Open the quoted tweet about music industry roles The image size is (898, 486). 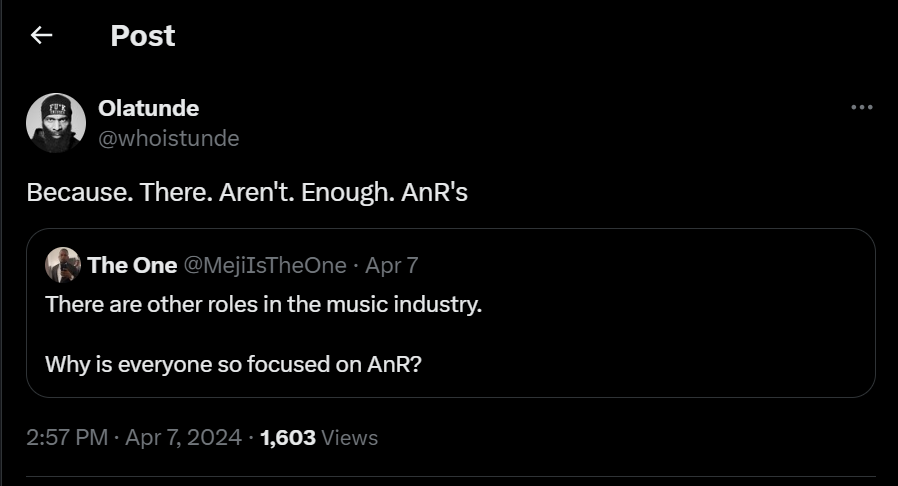click(x=451, y=313)
